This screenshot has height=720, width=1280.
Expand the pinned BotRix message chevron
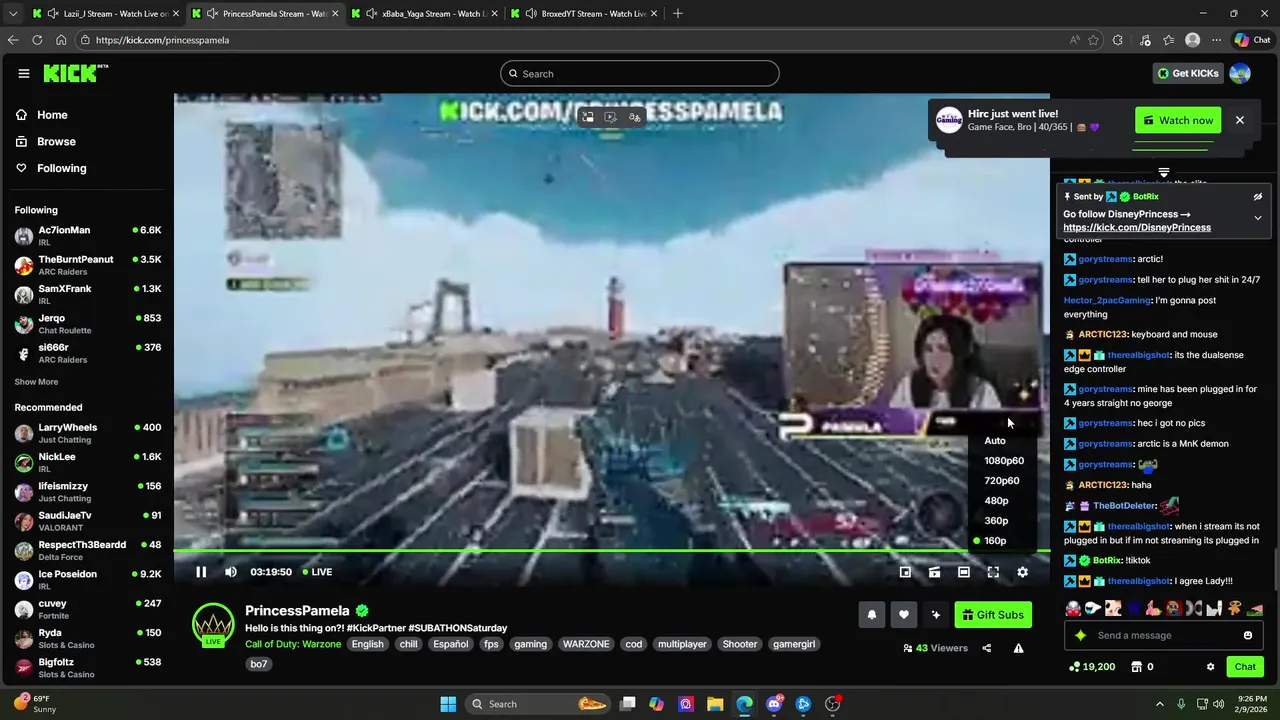(1258, 217)
